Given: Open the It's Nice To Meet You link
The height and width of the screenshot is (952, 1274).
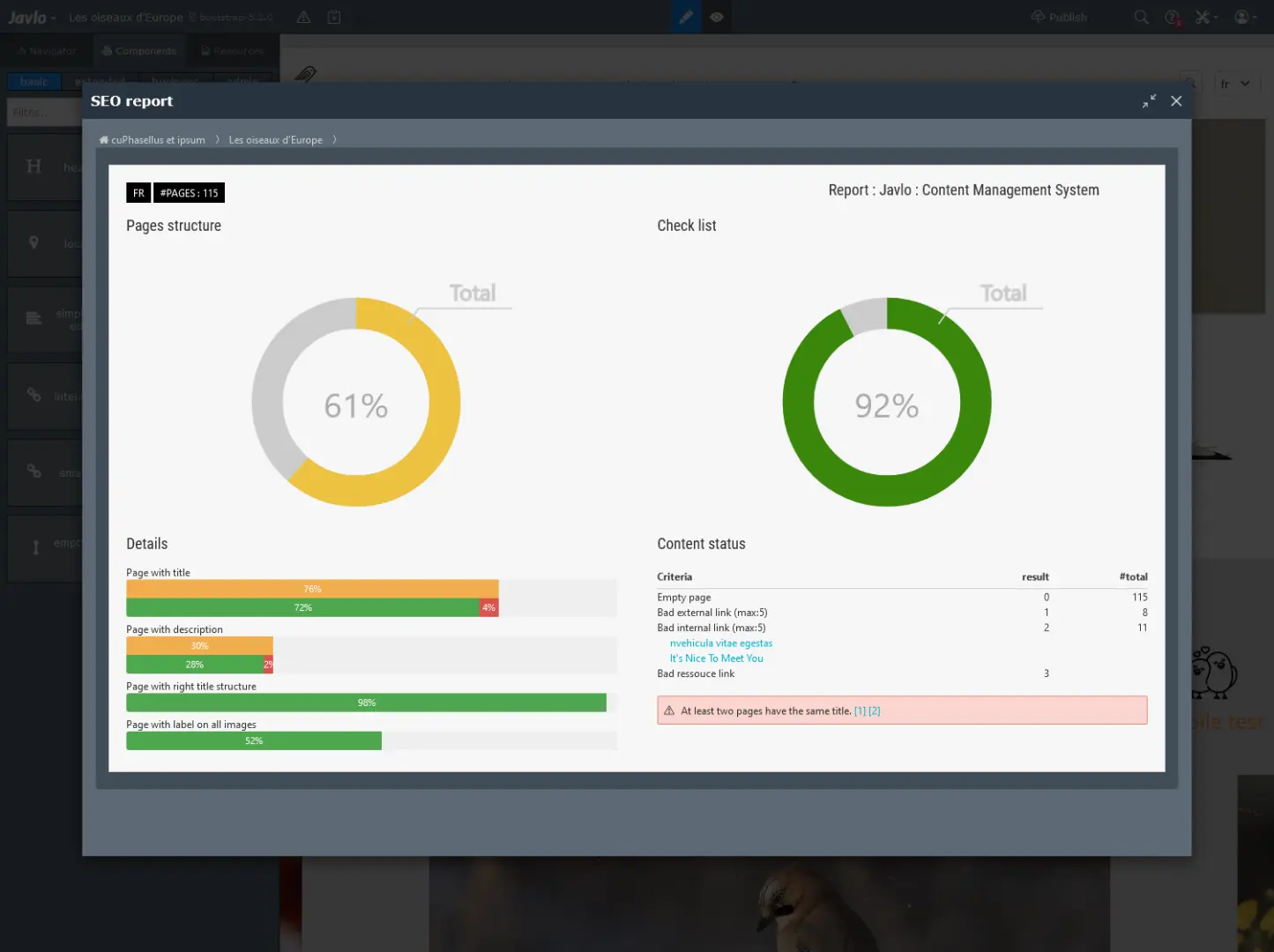Looking at the screenshot, I should tap(716, 658).
